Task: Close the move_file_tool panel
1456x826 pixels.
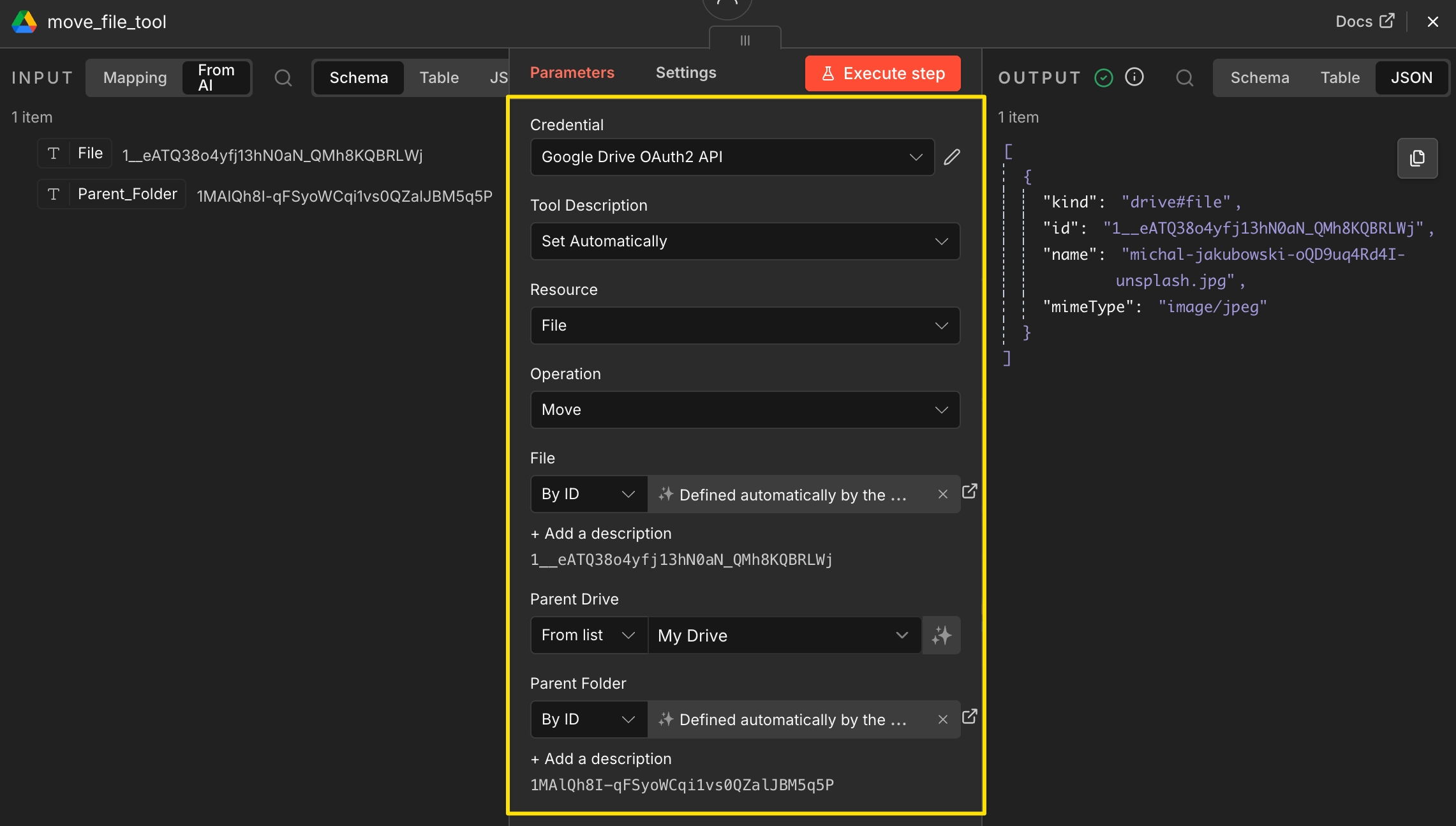Action: 1433,22
